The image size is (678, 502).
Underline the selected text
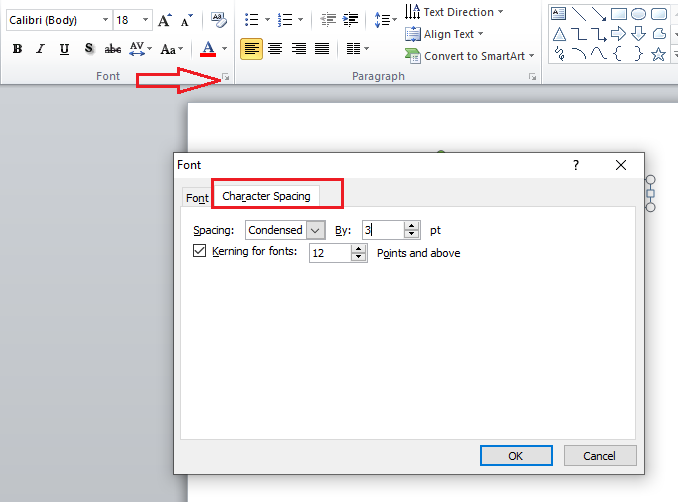[65, 49]
